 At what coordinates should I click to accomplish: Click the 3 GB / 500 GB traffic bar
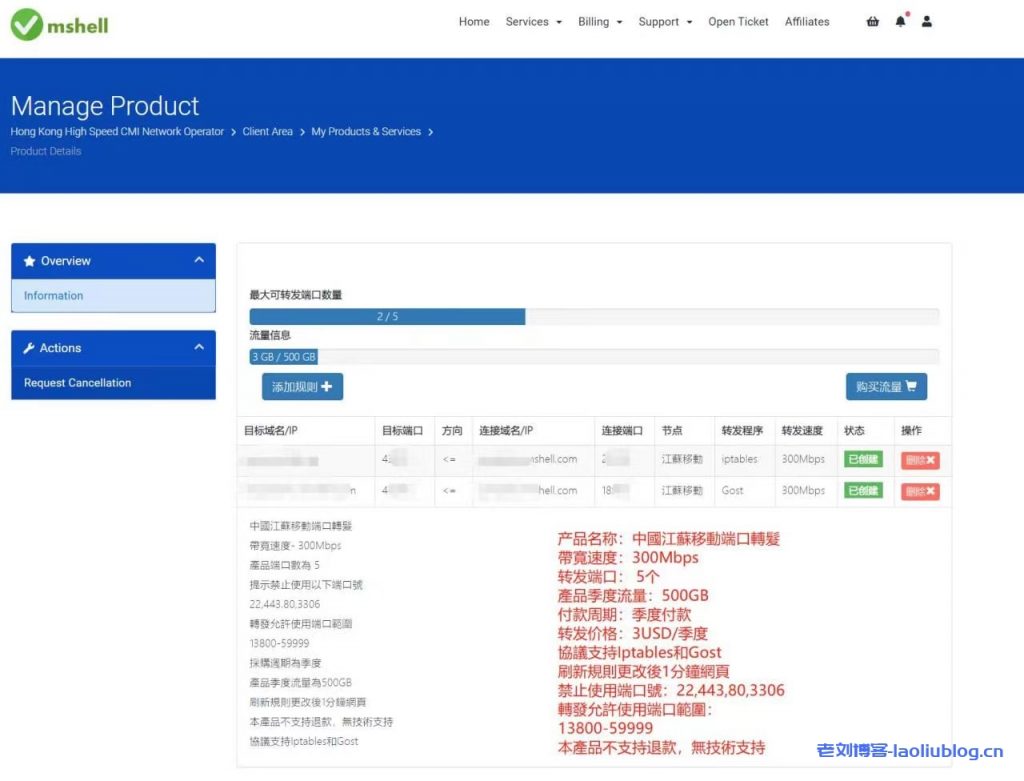pos(284,357)
